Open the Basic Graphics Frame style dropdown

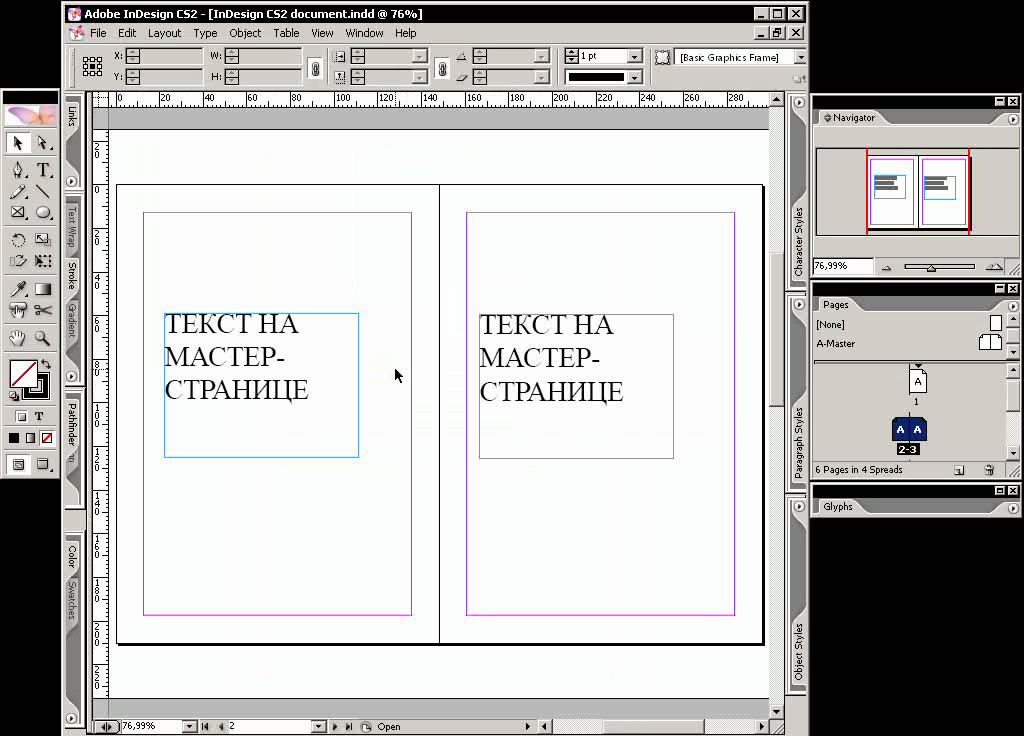click(800, 57)
